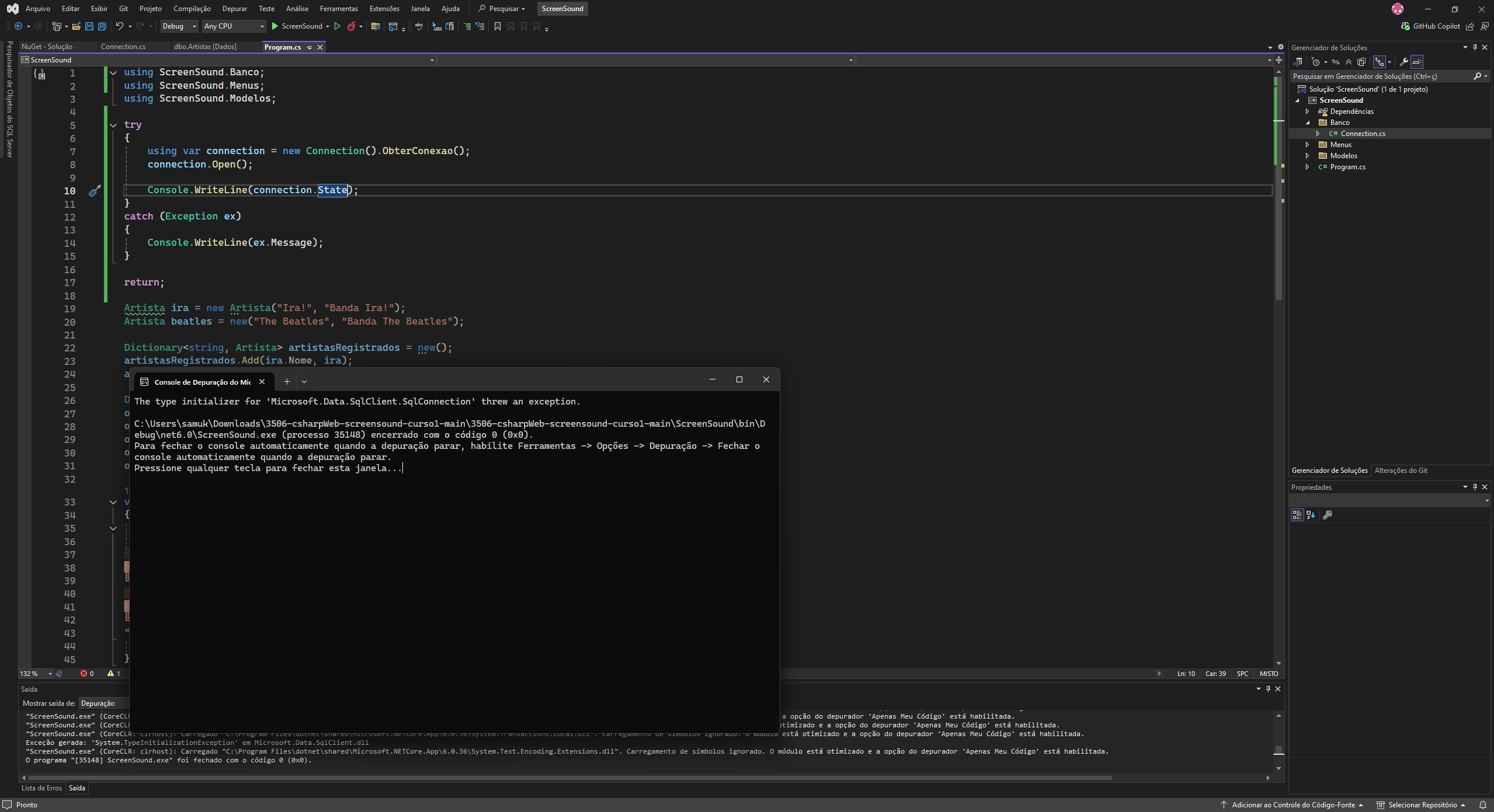Click the error count icon showing 0
This screenshot has height=812, width=1494.
(x=87, y=674)
